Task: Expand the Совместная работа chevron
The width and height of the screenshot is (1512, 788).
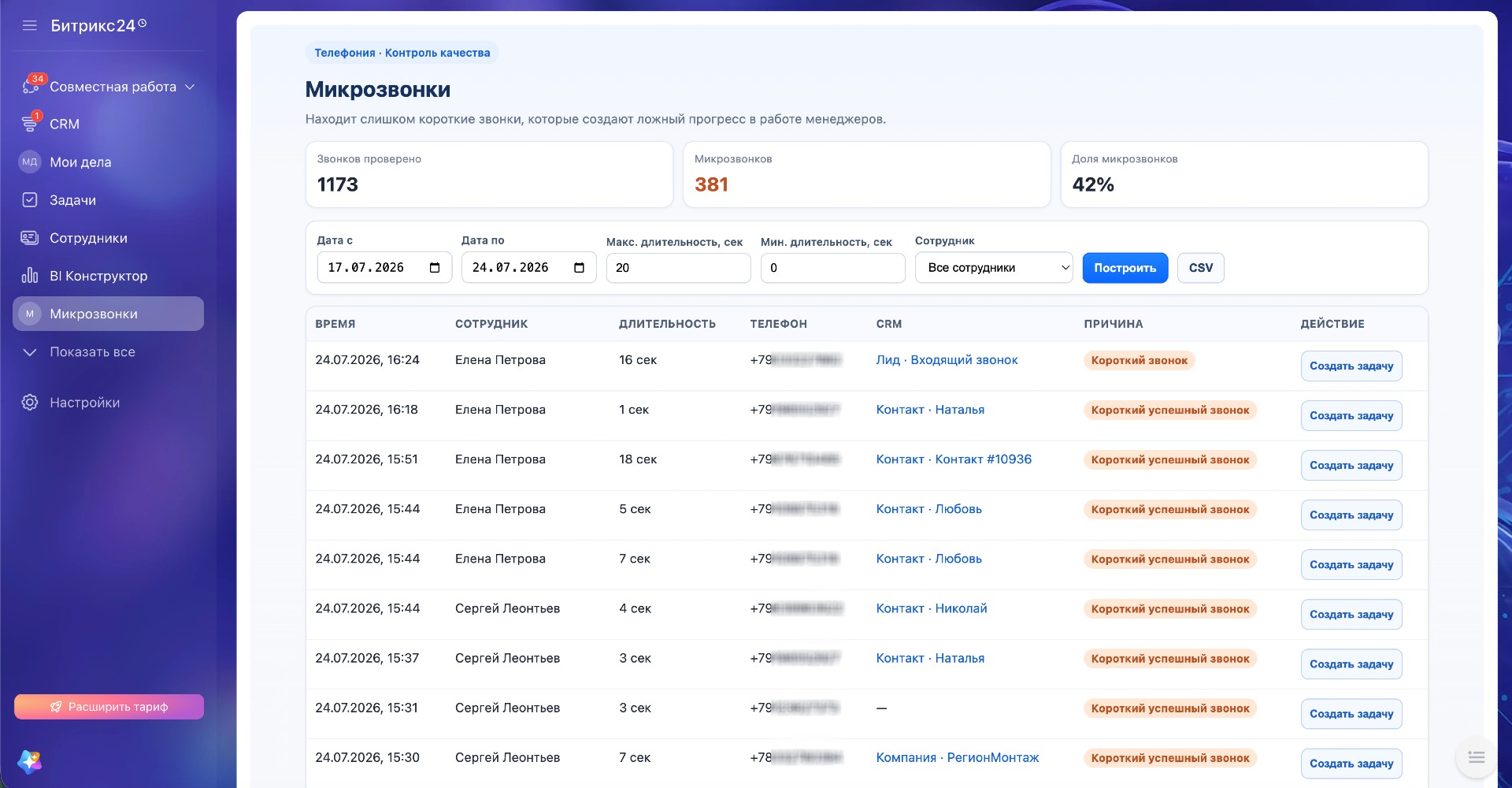Action: pyautogui.click(x=190, y=87)
